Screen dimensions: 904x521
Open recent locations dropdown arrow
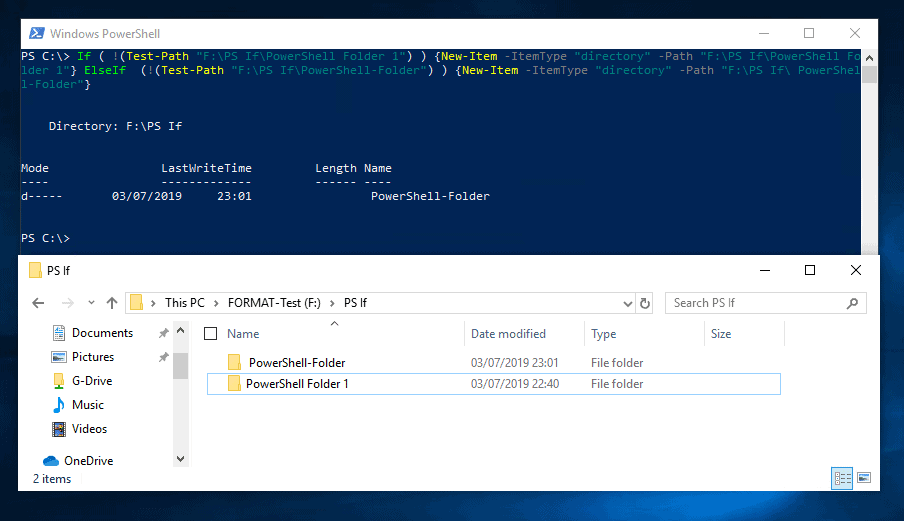click(91, 303)
